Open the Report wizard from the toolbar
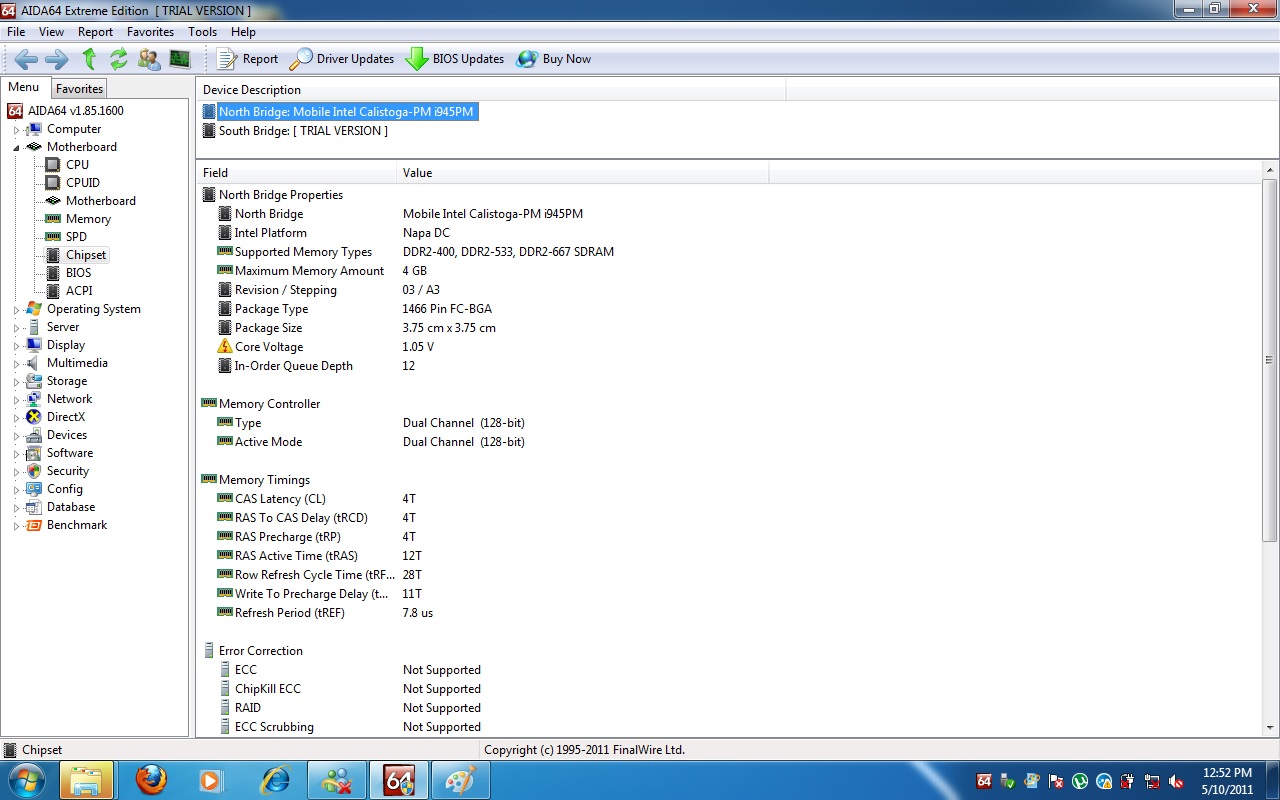The image size is (1280, 800). (247, 59)
